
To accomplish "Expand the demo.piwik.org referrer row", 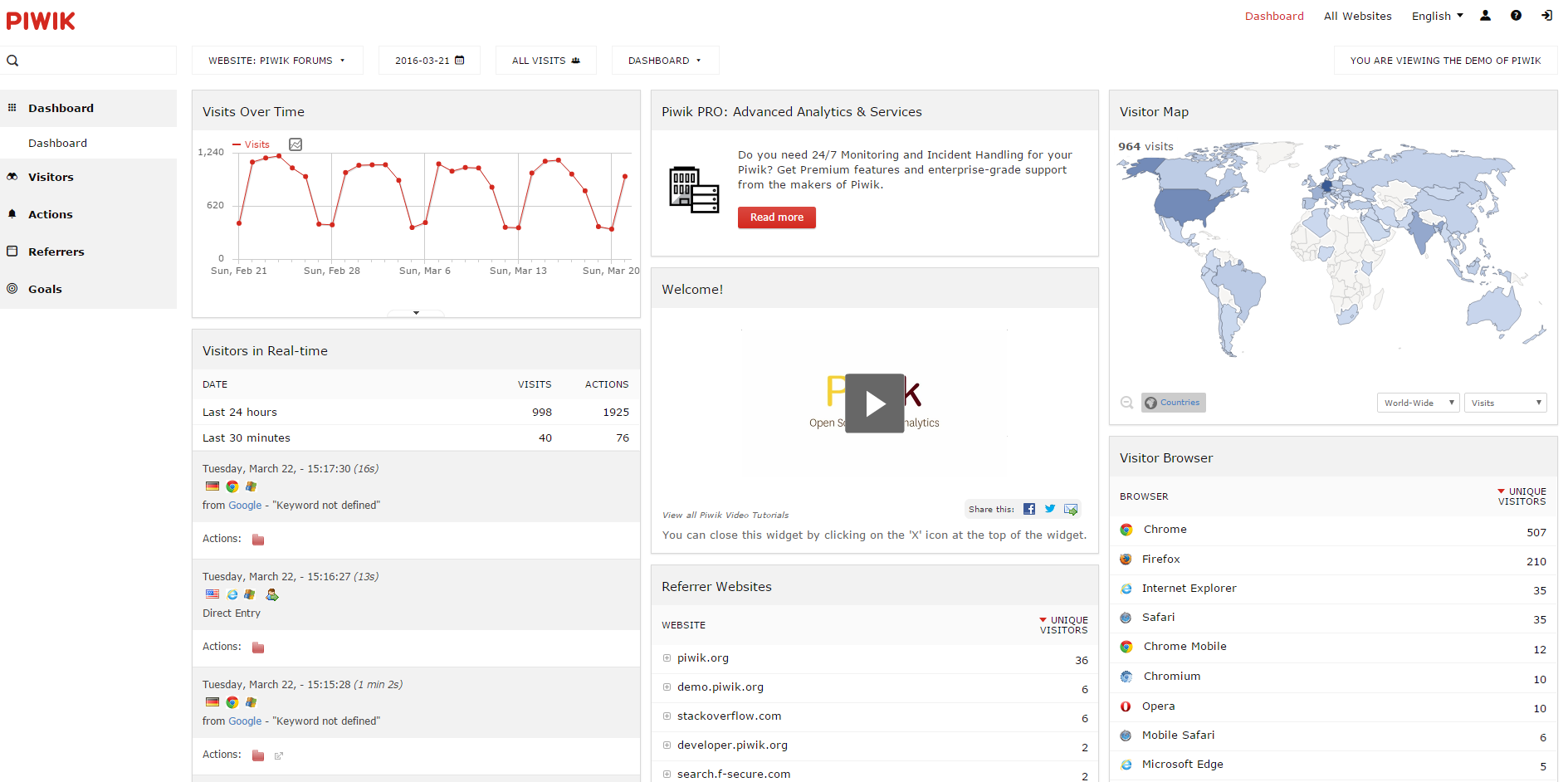I will click(667, 687).
